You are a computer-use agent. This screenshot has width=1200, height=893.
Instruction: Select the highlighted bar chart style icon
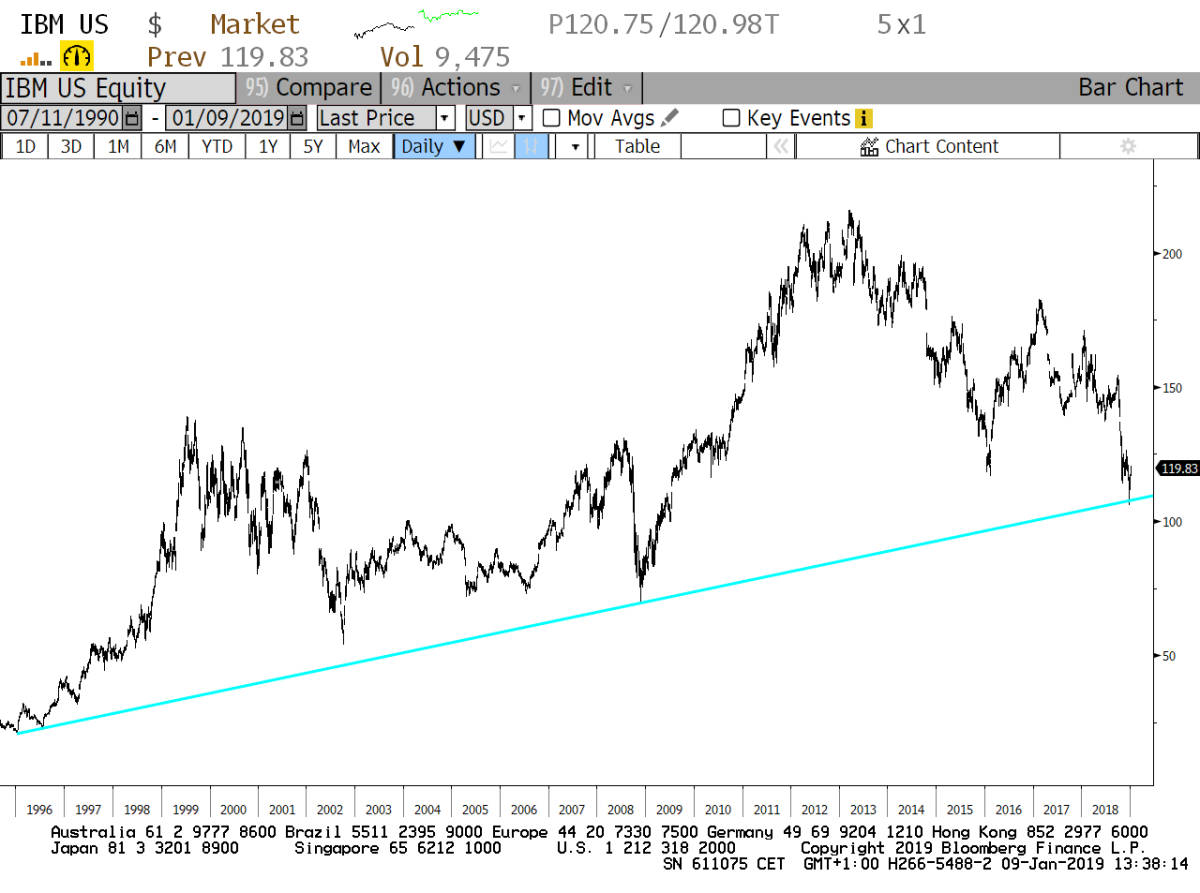(532, 146)
